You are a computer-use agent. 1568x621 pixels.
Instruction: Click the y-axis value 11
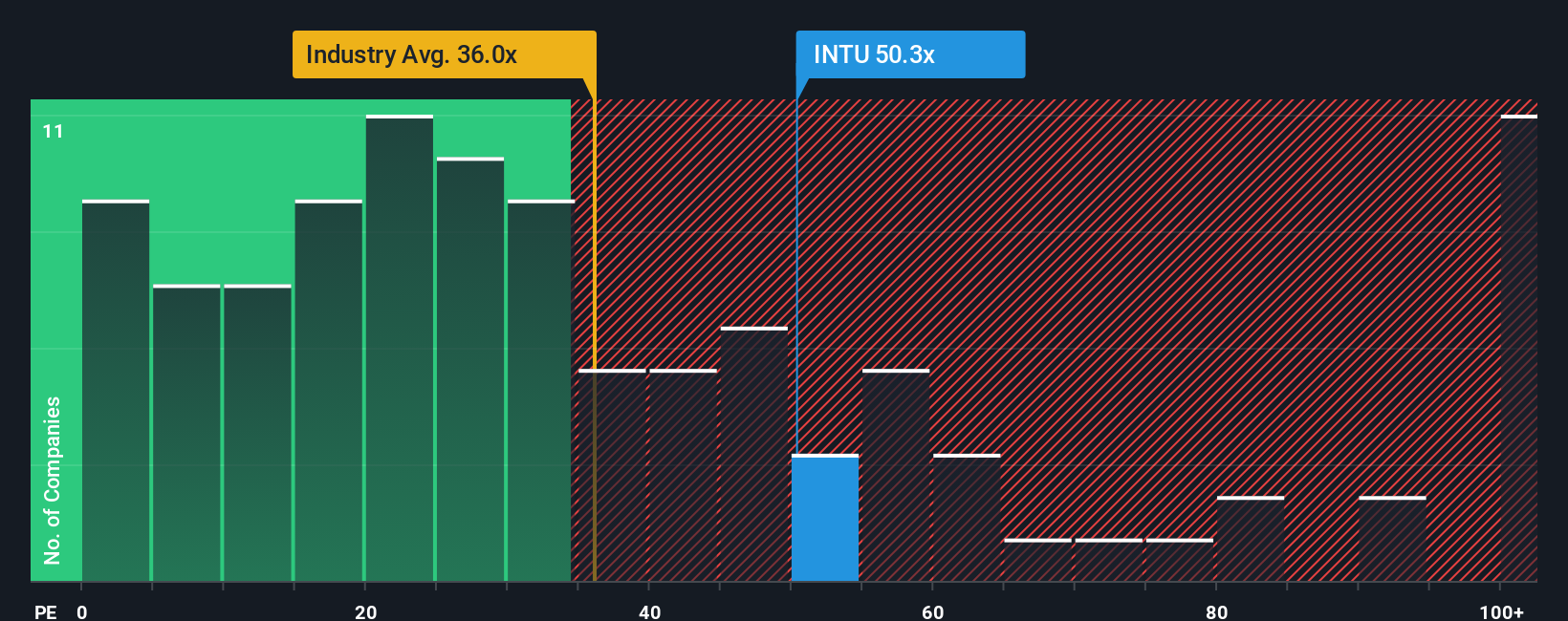53,132
